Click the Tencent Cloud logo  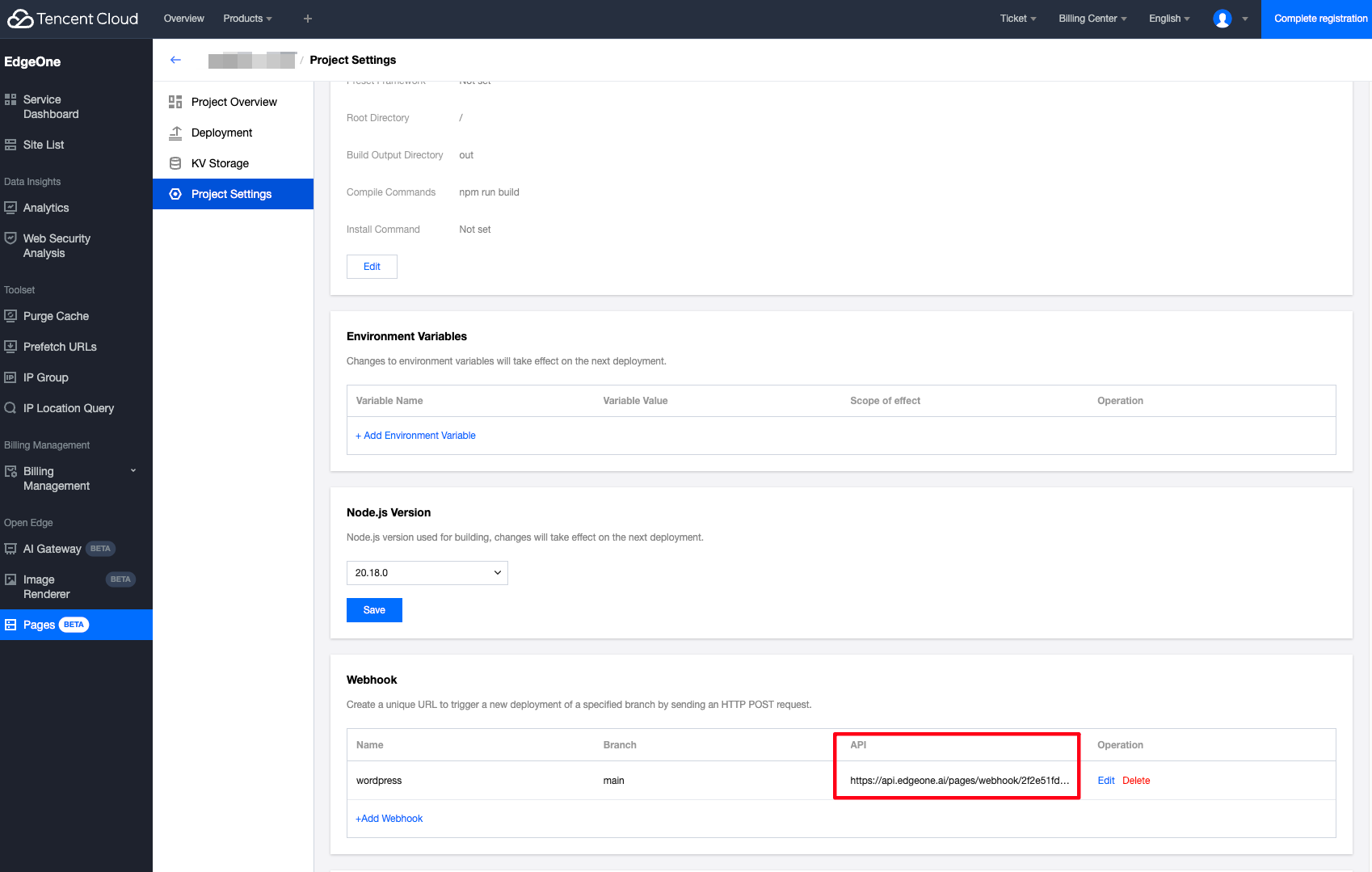click(x=74, y=19)
